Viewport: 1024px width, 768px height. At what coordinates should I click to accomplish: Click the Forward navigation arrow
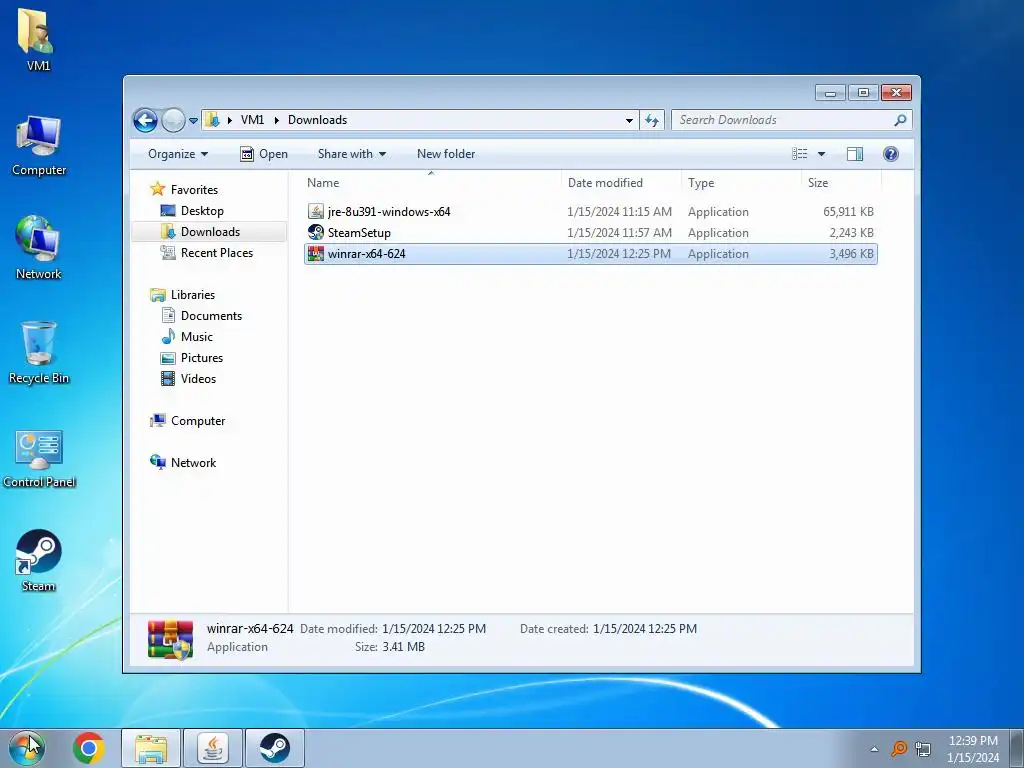[173, 120]
